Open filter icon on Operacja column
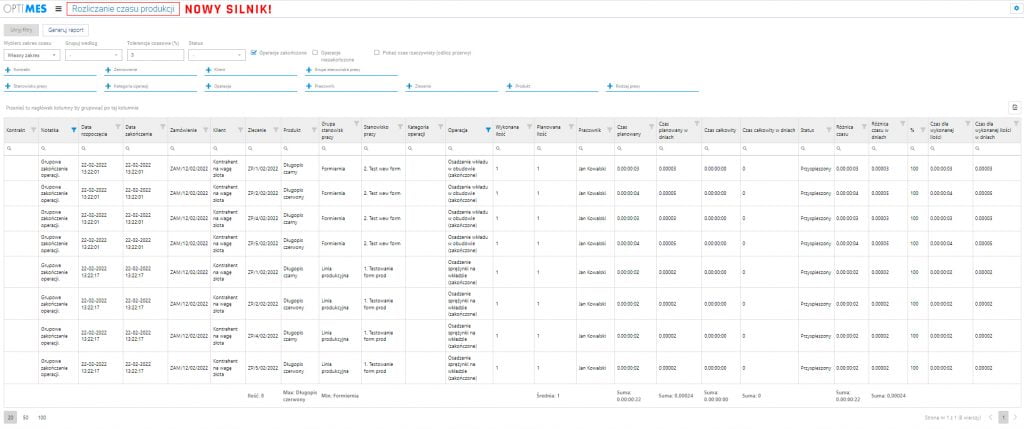The height and width of the screenshot is (429, 1024). tap(487, 130)
